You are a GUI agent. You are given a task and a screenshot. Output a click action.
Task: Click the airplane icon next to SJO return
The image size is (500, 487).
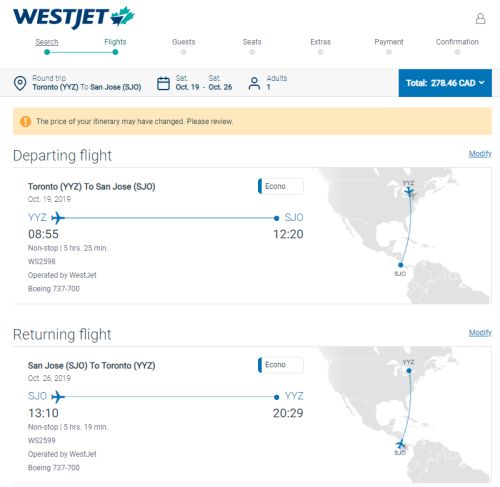(58, 397)
